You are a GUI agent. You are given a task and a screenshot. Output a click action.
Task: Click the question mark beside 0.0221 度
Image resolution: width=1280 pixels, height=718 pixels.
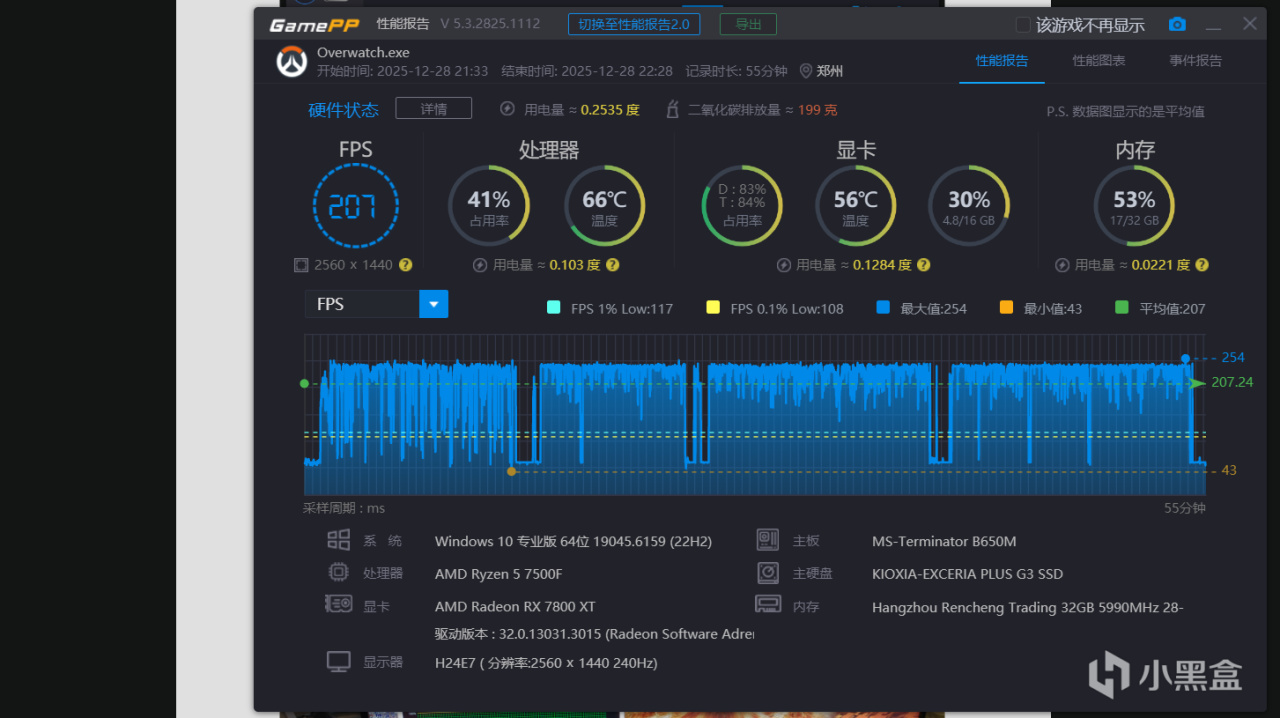tap(1201, 265)
